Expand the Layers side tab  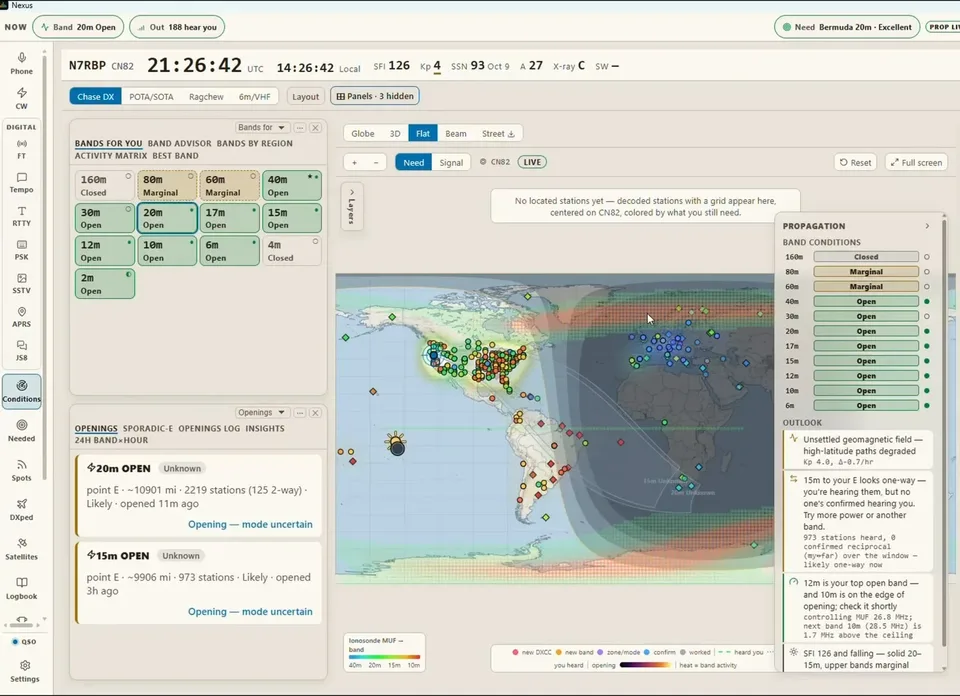(351, 206)
